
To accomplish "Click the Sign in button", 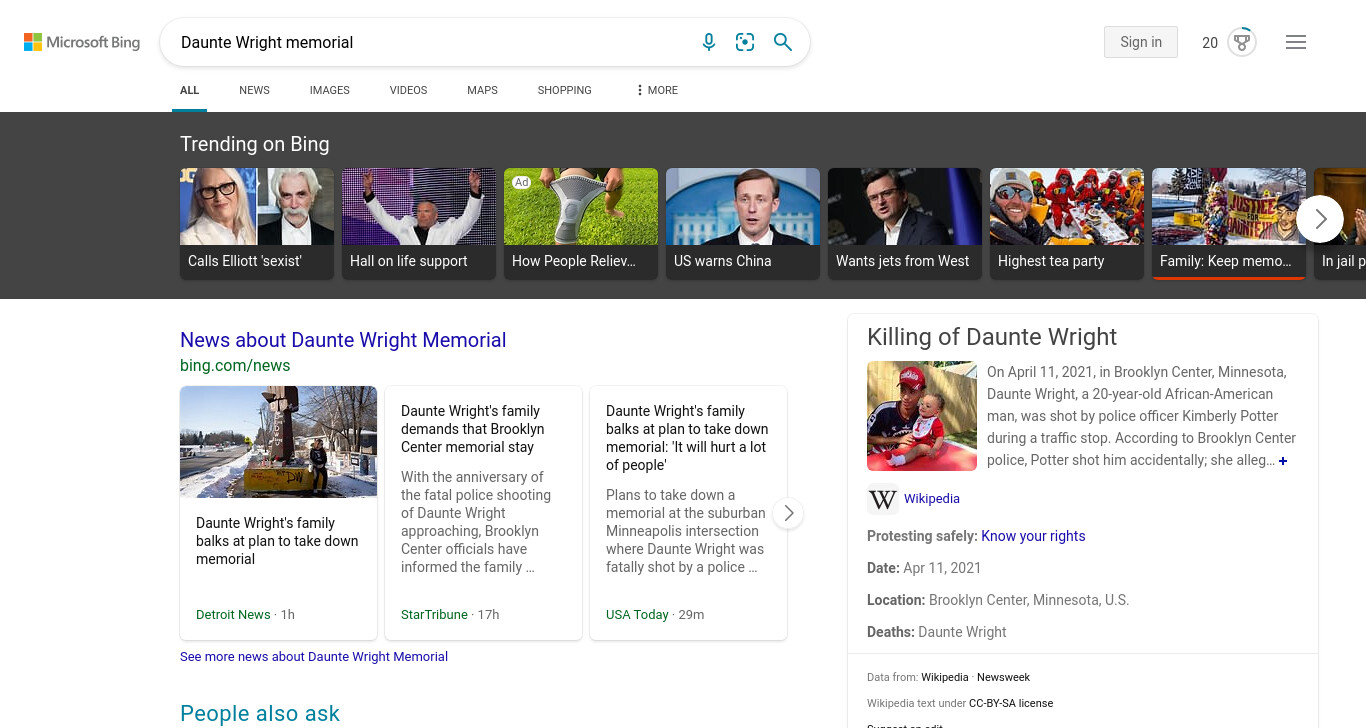I will (x=1141, y=42).
